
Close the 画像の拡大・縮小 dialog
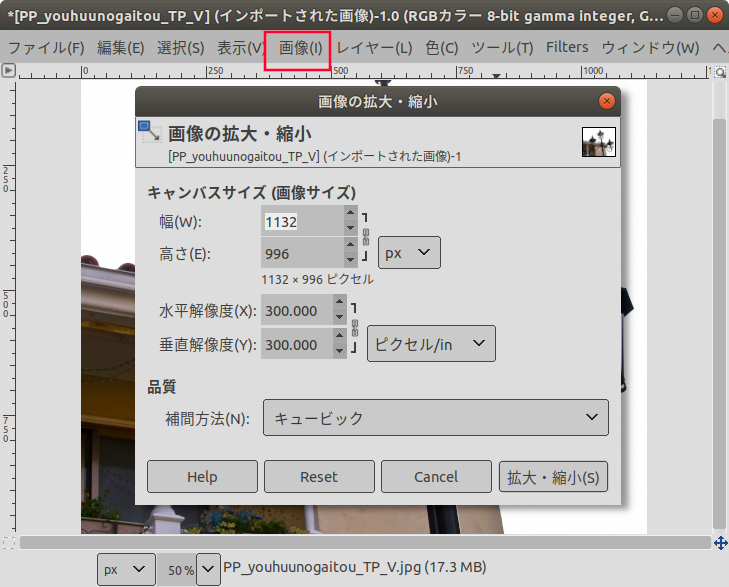click(x=606, y=101)
